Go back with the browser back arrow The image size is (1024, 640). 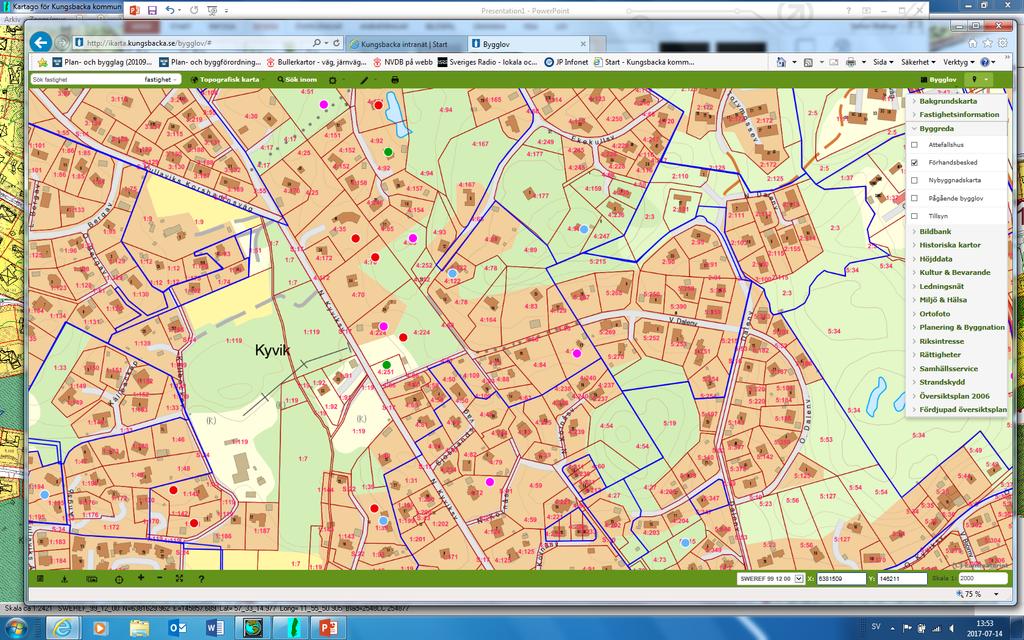(40, 43)
